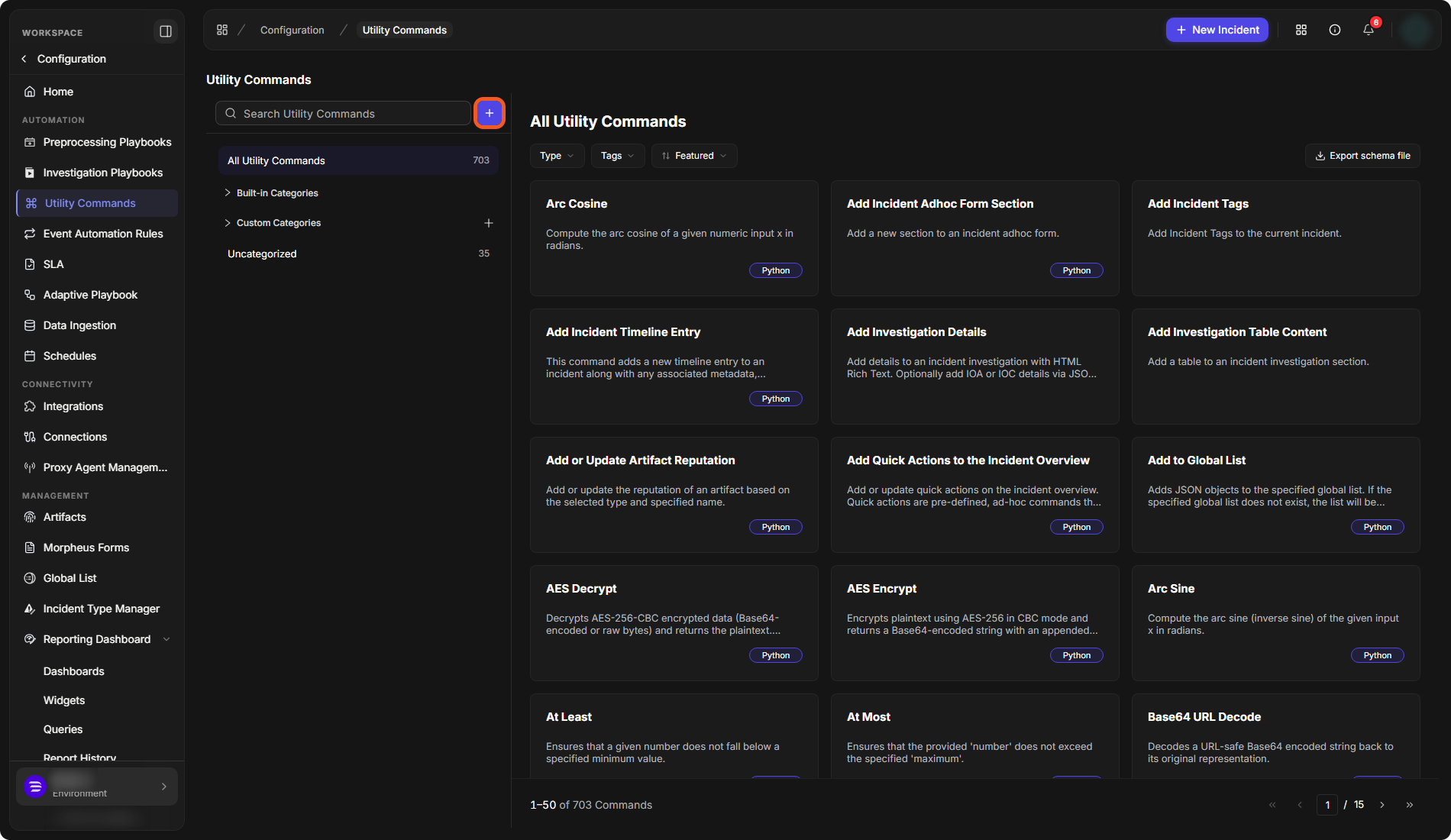Screen dimensions: 1451x840
Task: Open Data Ingestion page
Action: tap(97, 325)
